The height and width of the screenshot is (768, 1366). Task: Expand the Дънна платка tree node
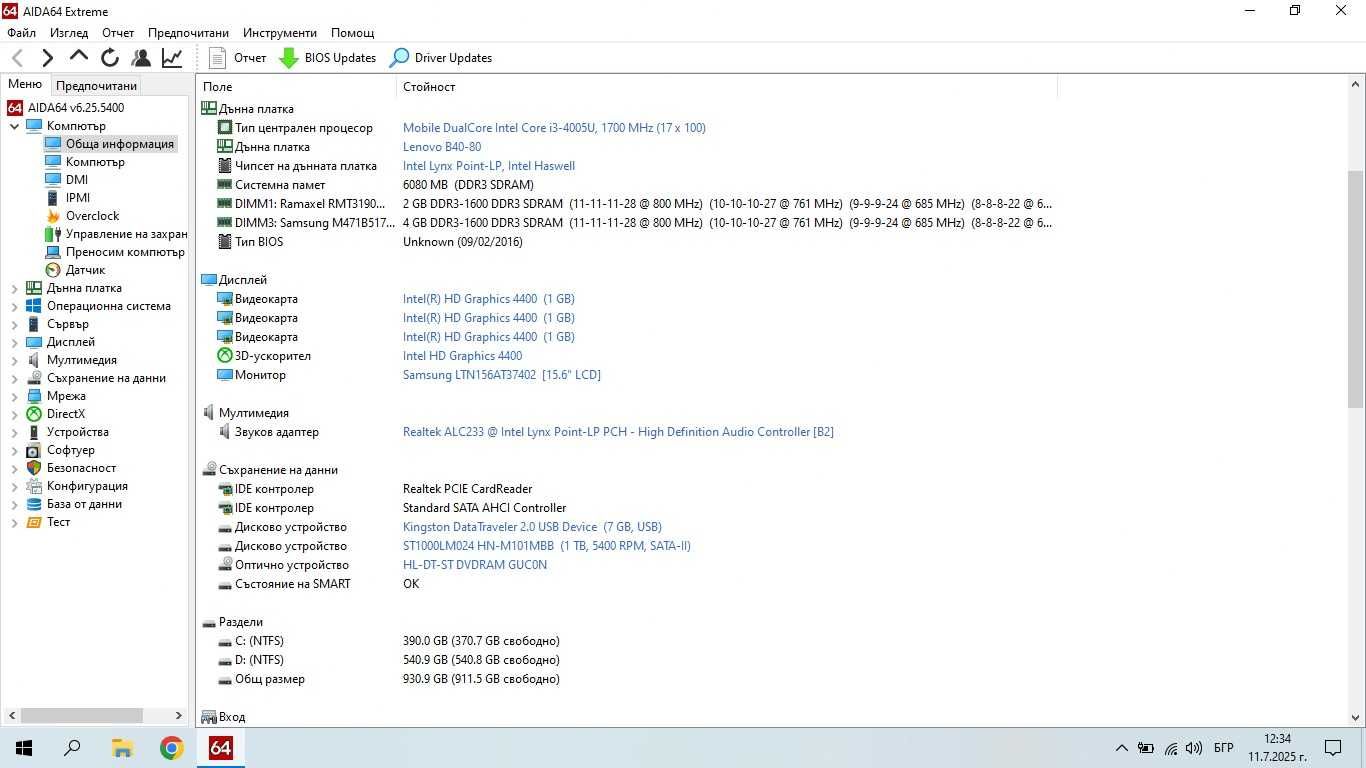coord(15,288)
